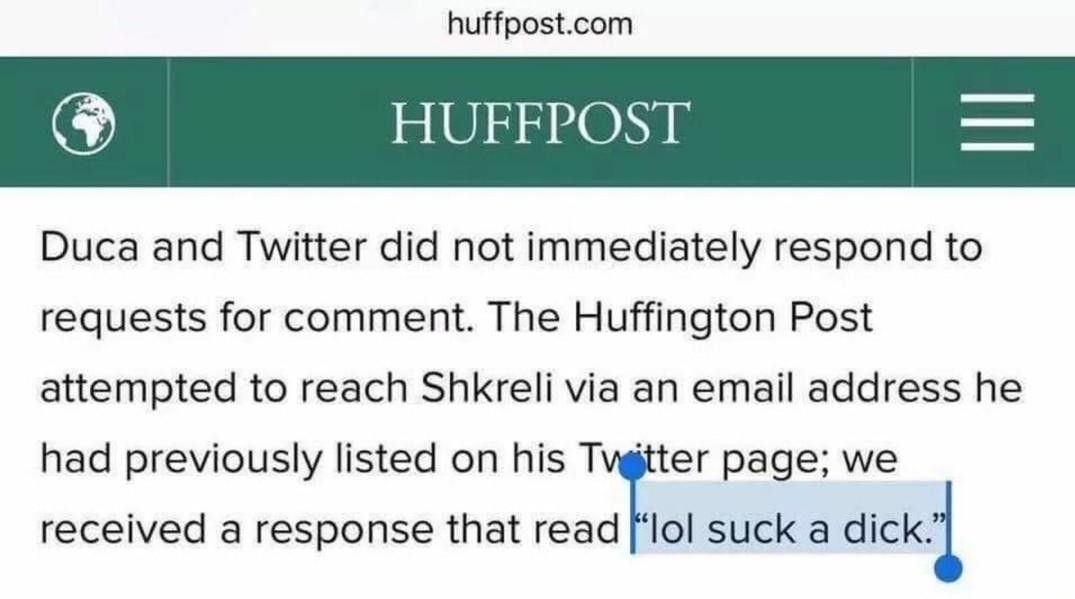Click the text selection start handle
This screenshot has height=599, width=1075.
tap(632, 468)
